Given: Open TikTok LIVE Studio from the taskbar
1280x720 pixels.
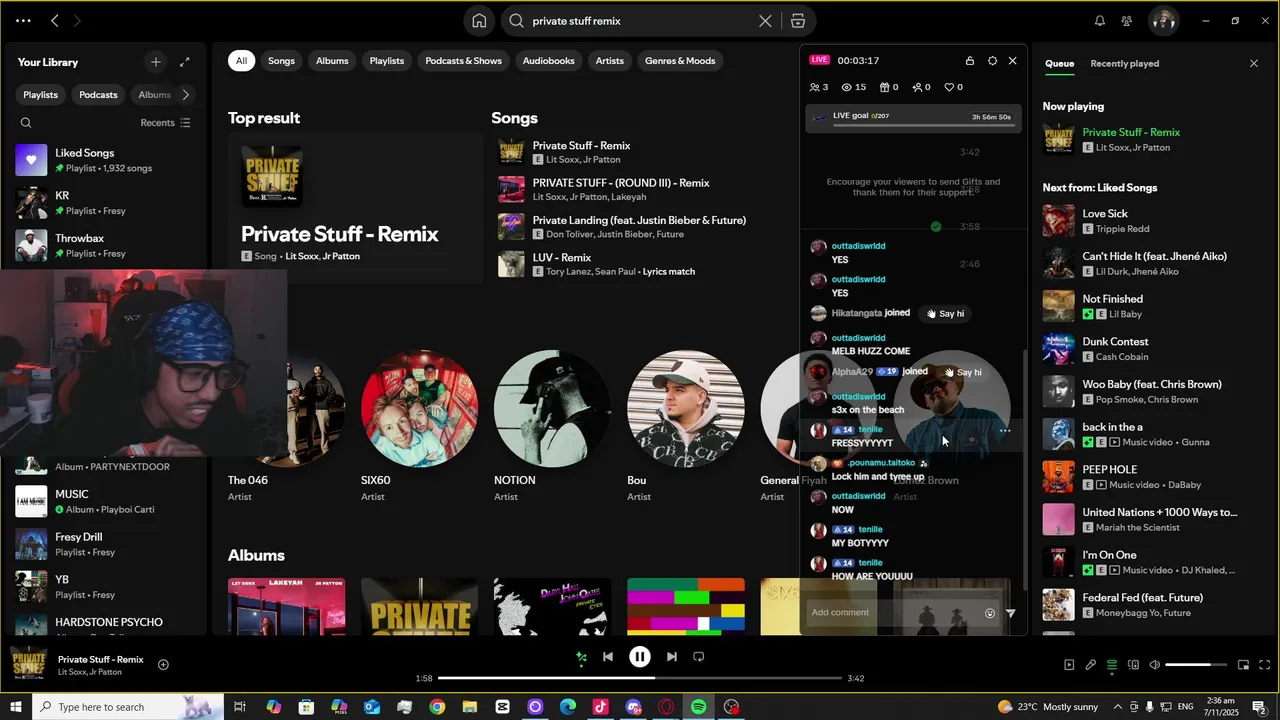Looking at the screenshot, I should (x=600, y=707).
